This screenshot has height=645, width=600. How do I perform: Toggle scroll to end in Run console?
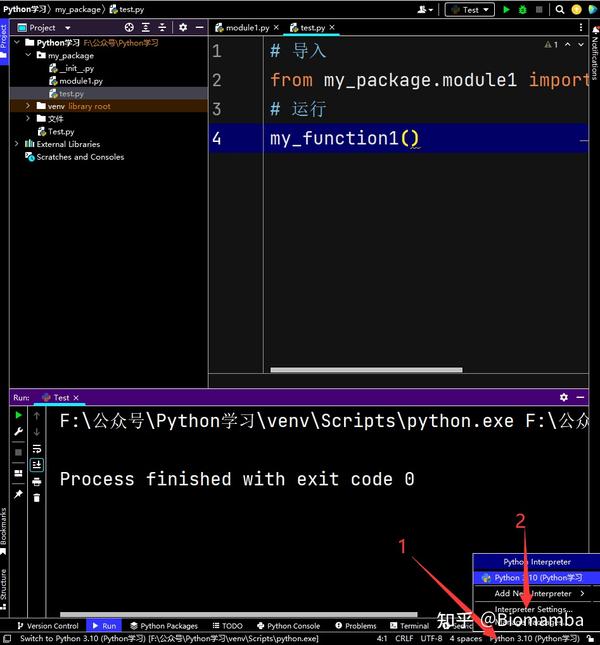tap(37, 465)
